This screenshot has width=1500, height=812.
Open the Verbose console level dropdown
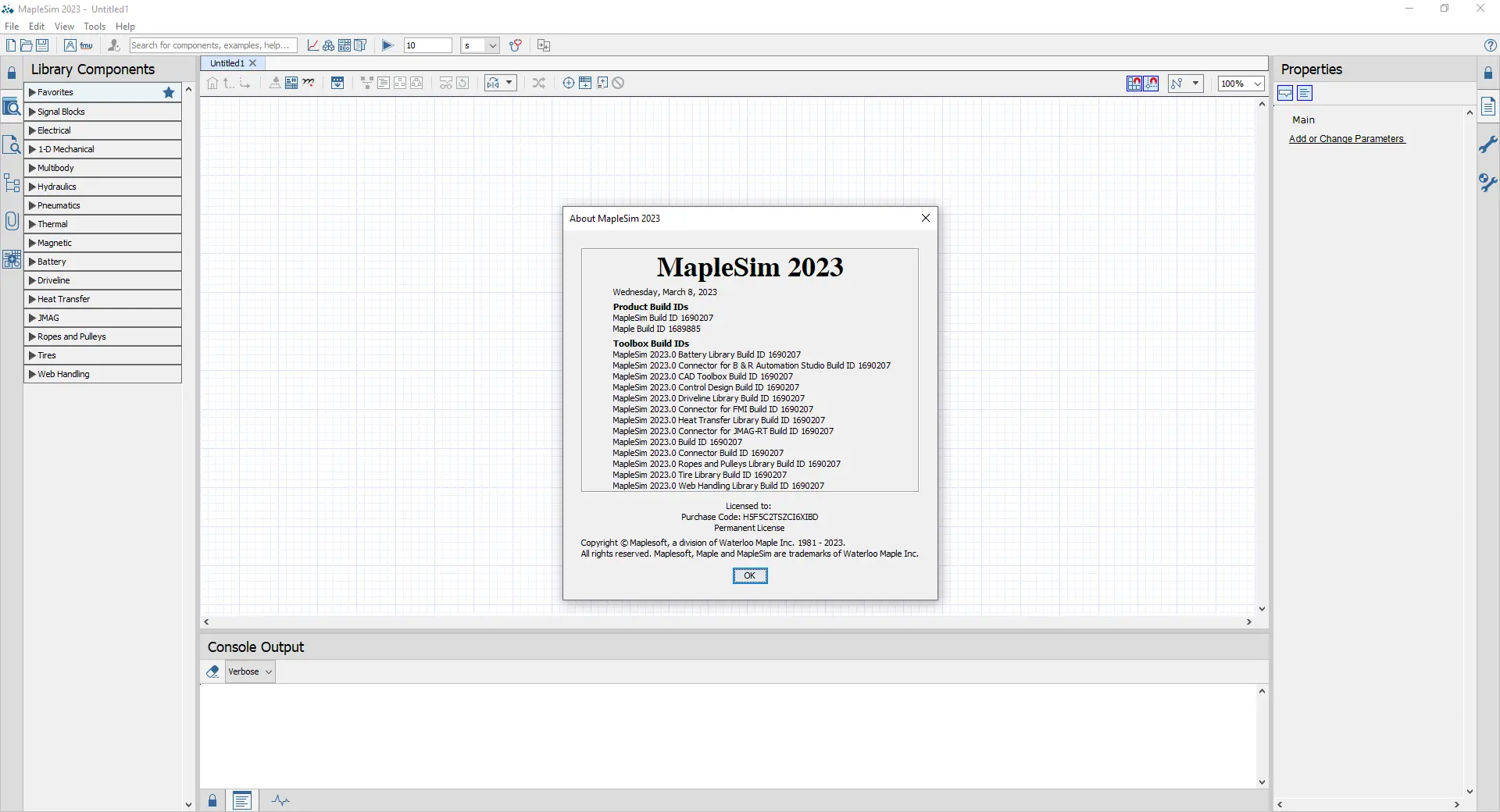tap(250, 671)
